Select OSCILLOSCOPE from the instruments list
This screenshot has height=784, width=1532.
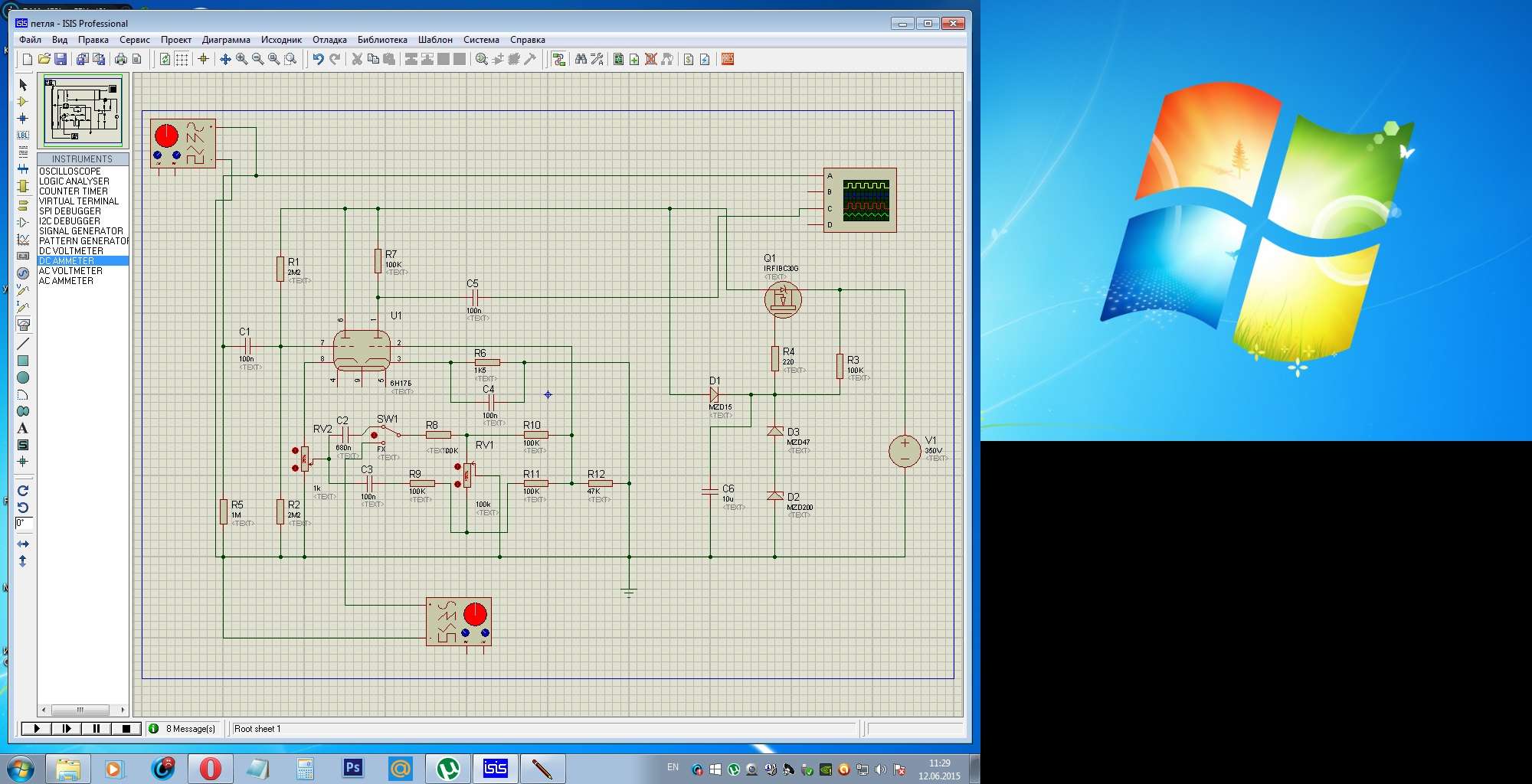tap(70, 171)
